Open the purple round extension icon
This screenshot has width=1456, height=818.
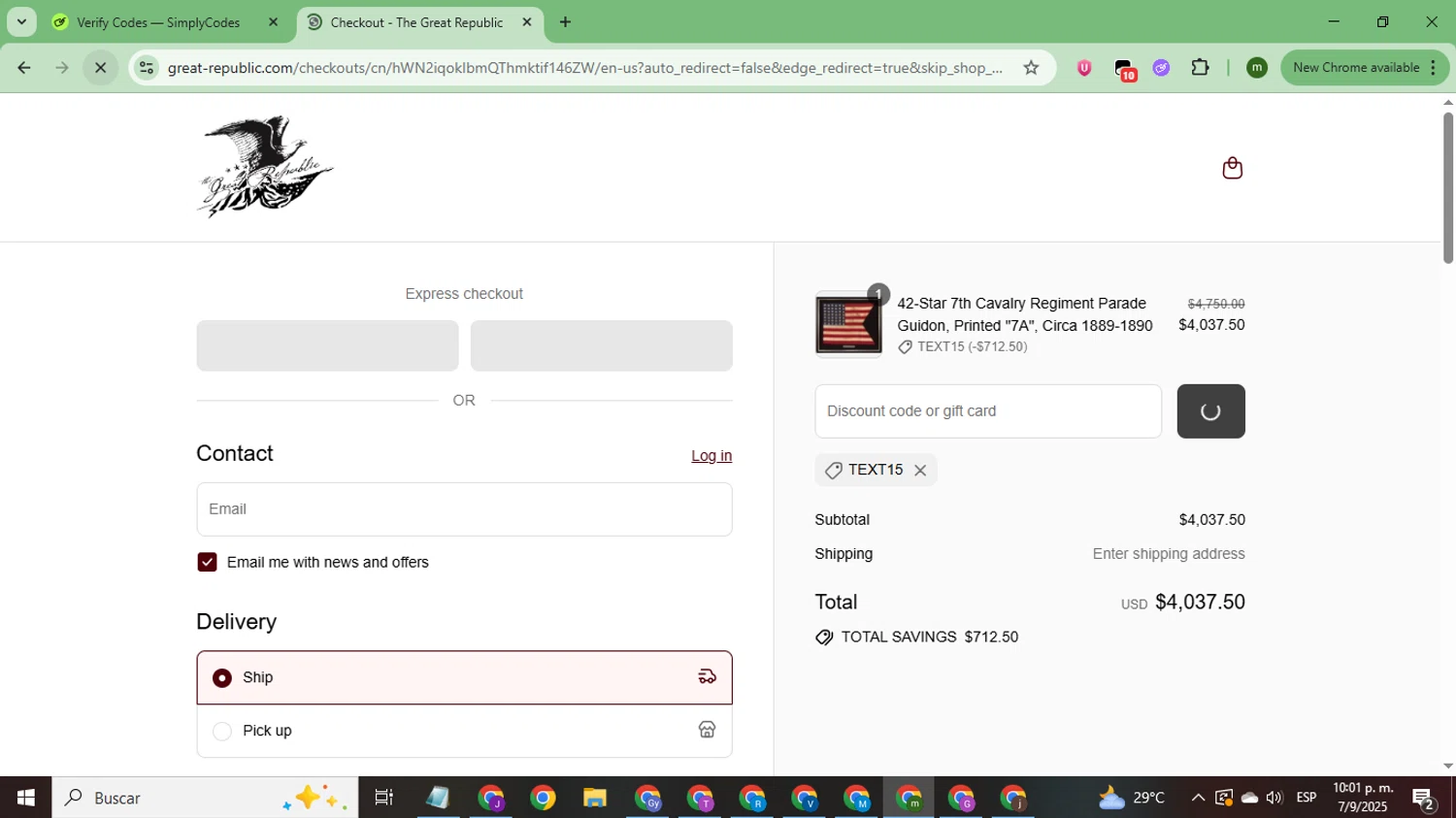coord(1161,68)
